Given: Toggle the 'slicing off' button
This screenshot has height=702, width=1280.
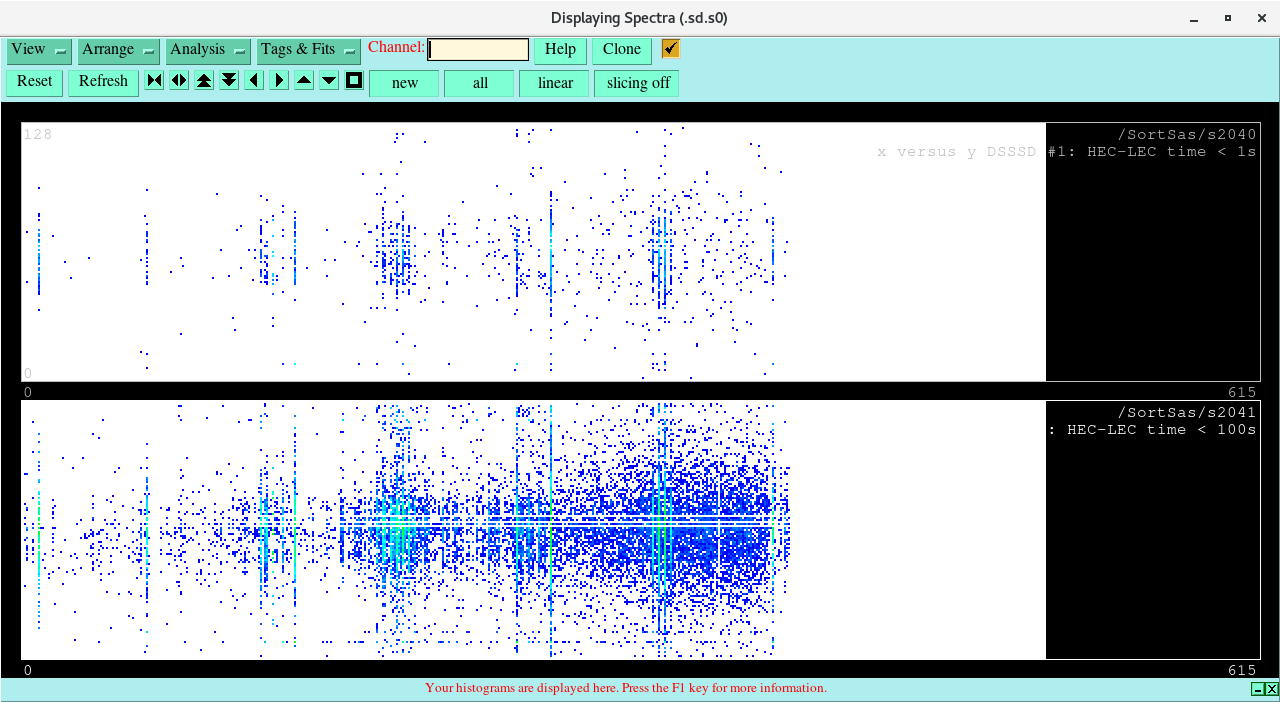Looking at the screenshot, I should tap(637, 83).
